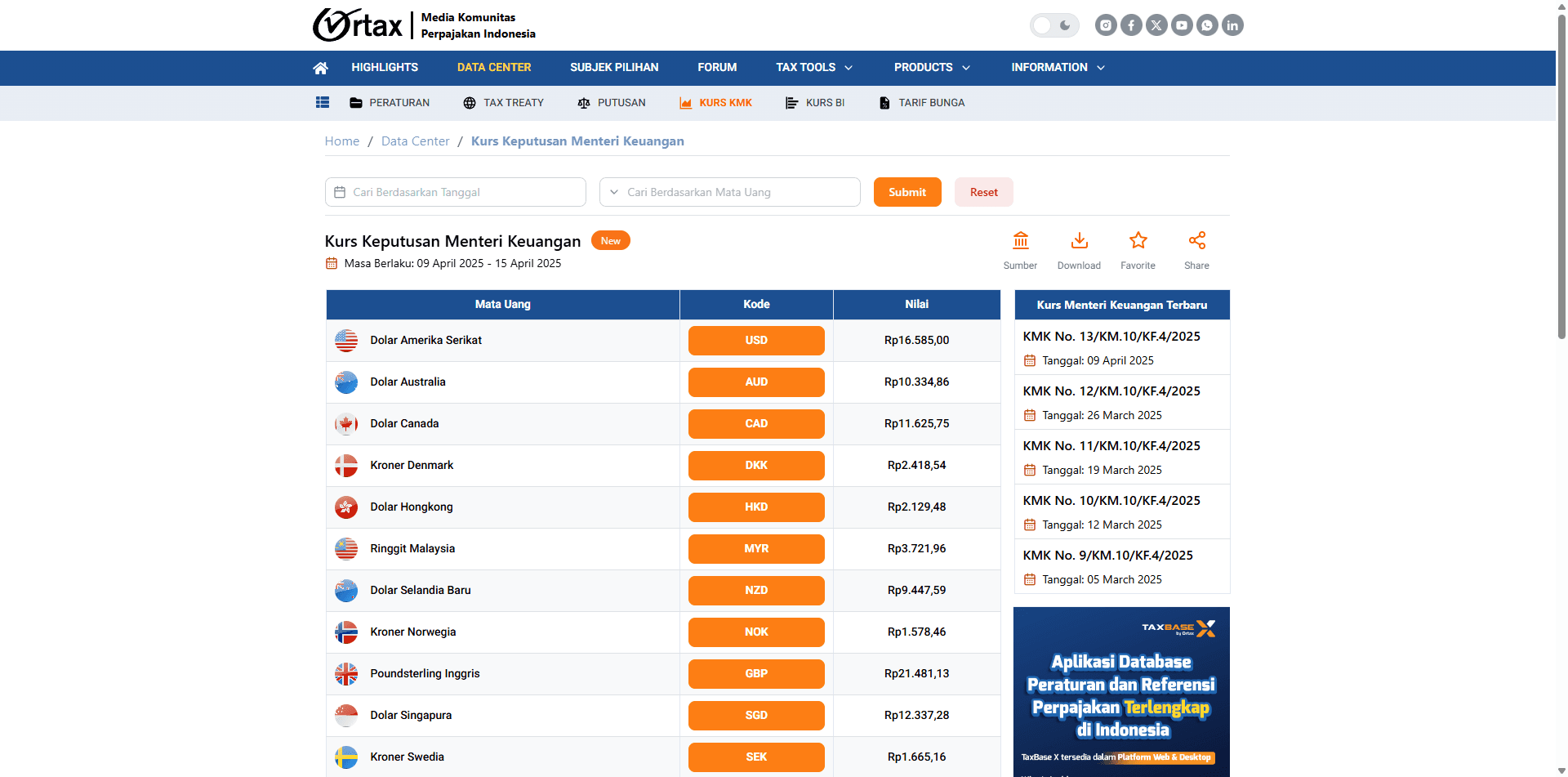The width and height of the screenshot is (1568, 777).
Task: Open the YouTube social icon
Action: (x=1182, y=25)
